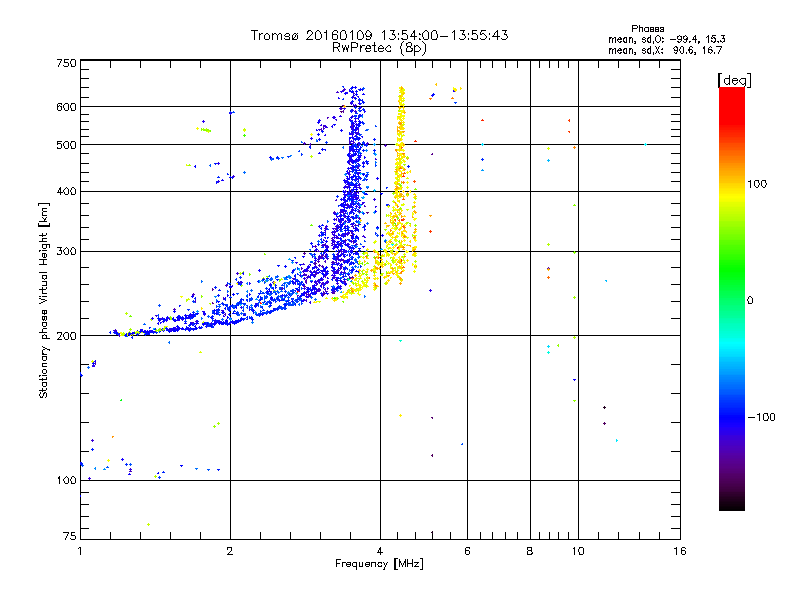The height and width of the screenshot is (600, 800).
Task: Click the 'mean, sd,X: 90.6, 16.7' line
Action: coord(665,50)
